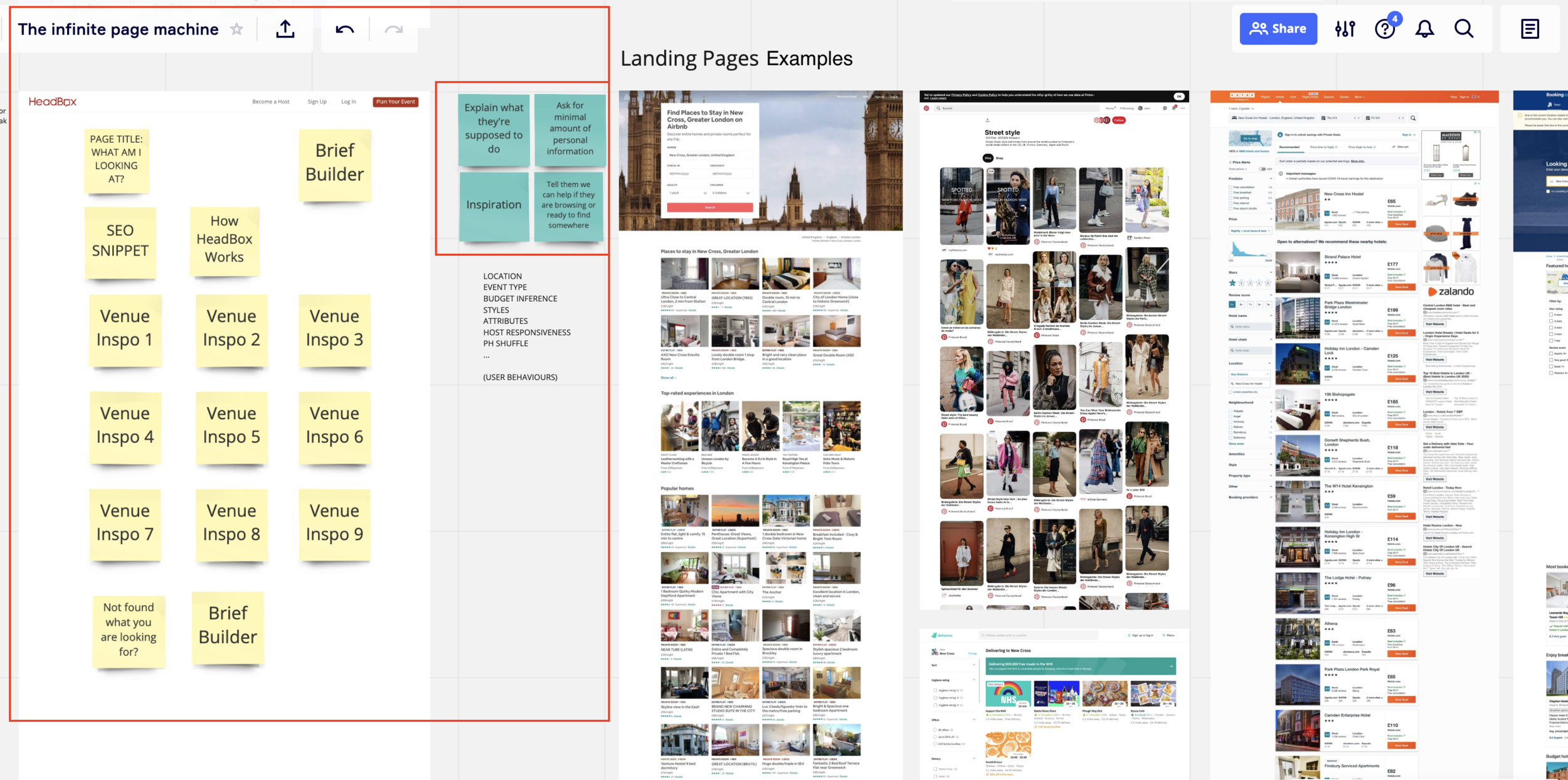Click the blue Share button
Image resolution: width=1568 pixels, height=780 pixels.
pos(1278,29)
